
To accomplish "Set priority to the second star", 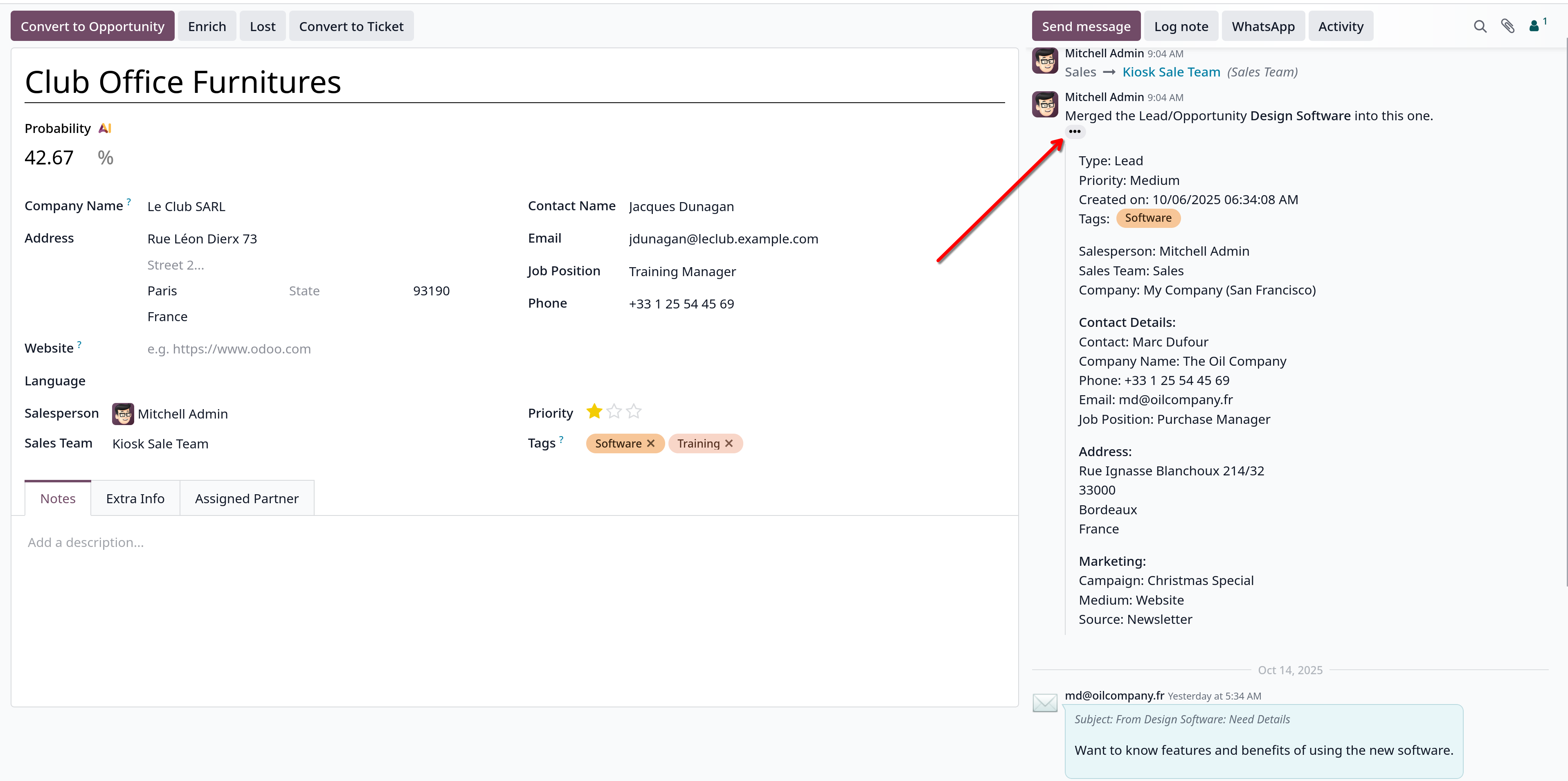I will coord(614,412).
